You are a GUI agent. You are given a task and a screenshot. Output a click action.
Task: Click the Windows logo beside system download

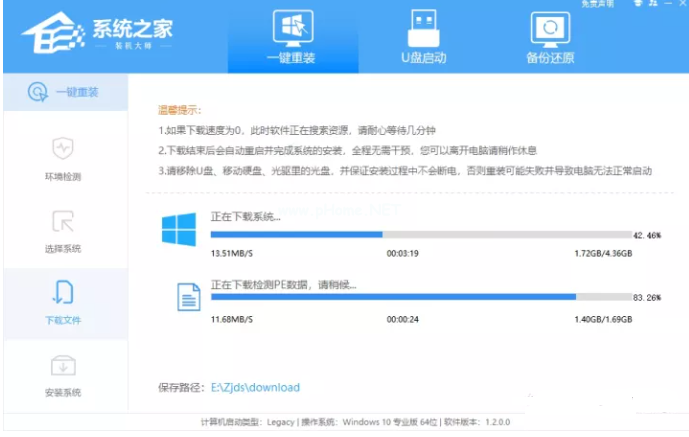click(179, 231)
